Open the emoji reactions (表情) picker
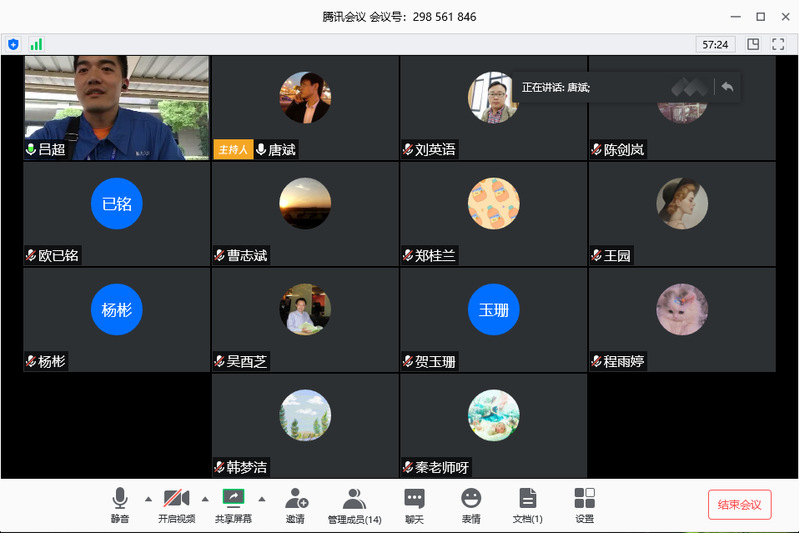The image size is (799, 533). coord(471,498)
